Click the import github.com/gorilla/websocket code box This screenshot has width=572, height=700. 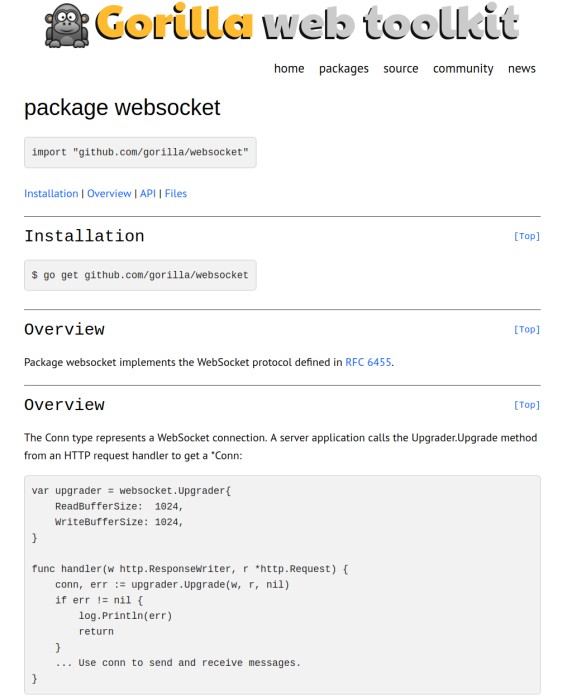pyautogui.click(x=140, y=153)
